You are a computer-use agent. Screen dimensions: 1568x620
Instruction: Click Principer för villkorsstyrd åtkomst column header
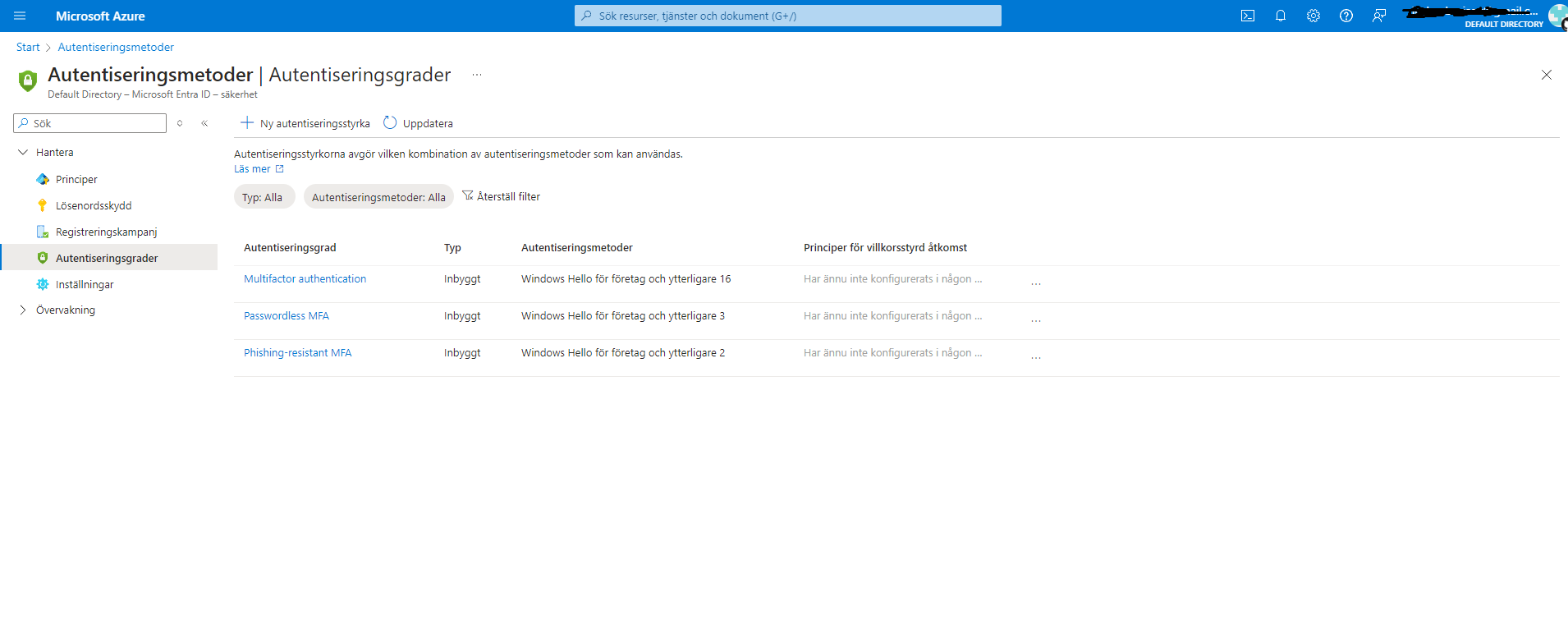click(885, 247)
